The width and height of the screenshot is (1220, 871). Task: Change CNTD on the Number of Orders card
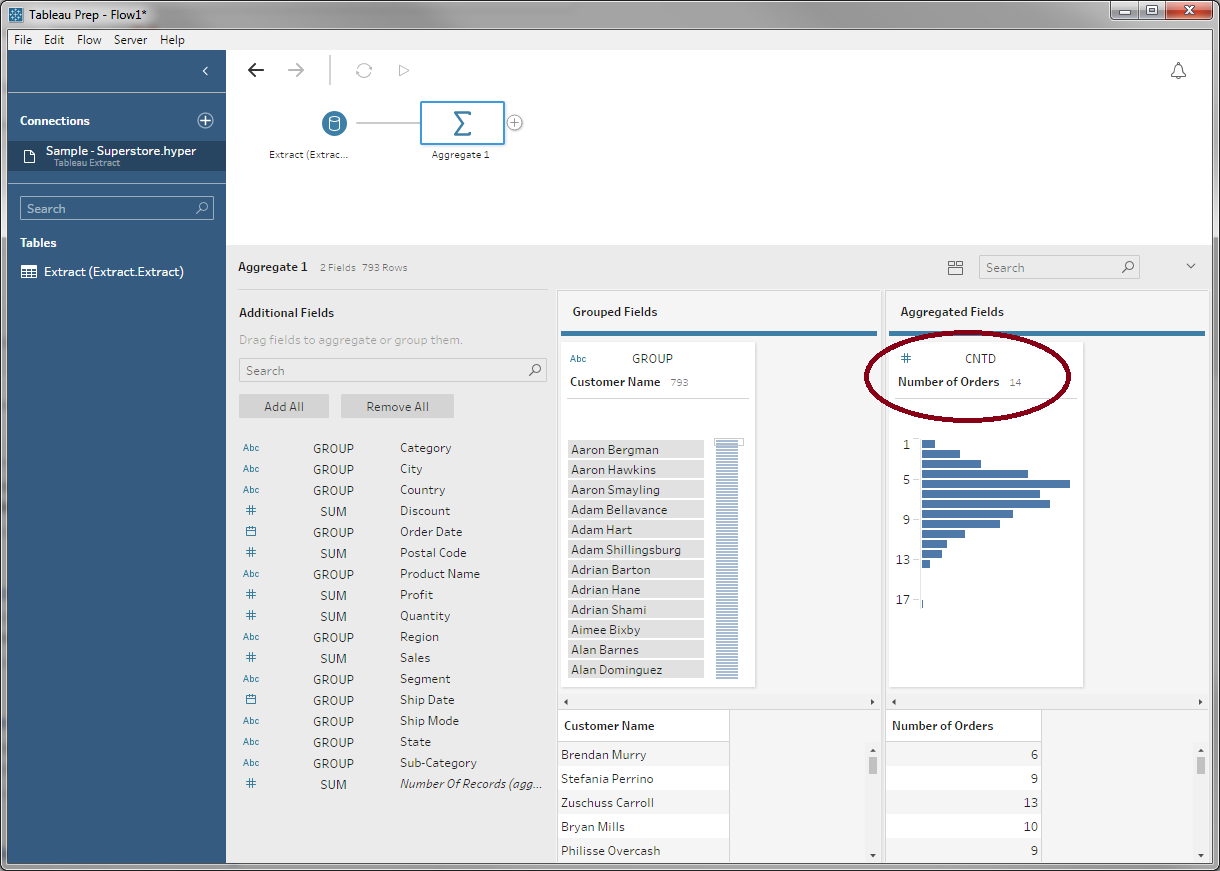[x=980, y=358]
